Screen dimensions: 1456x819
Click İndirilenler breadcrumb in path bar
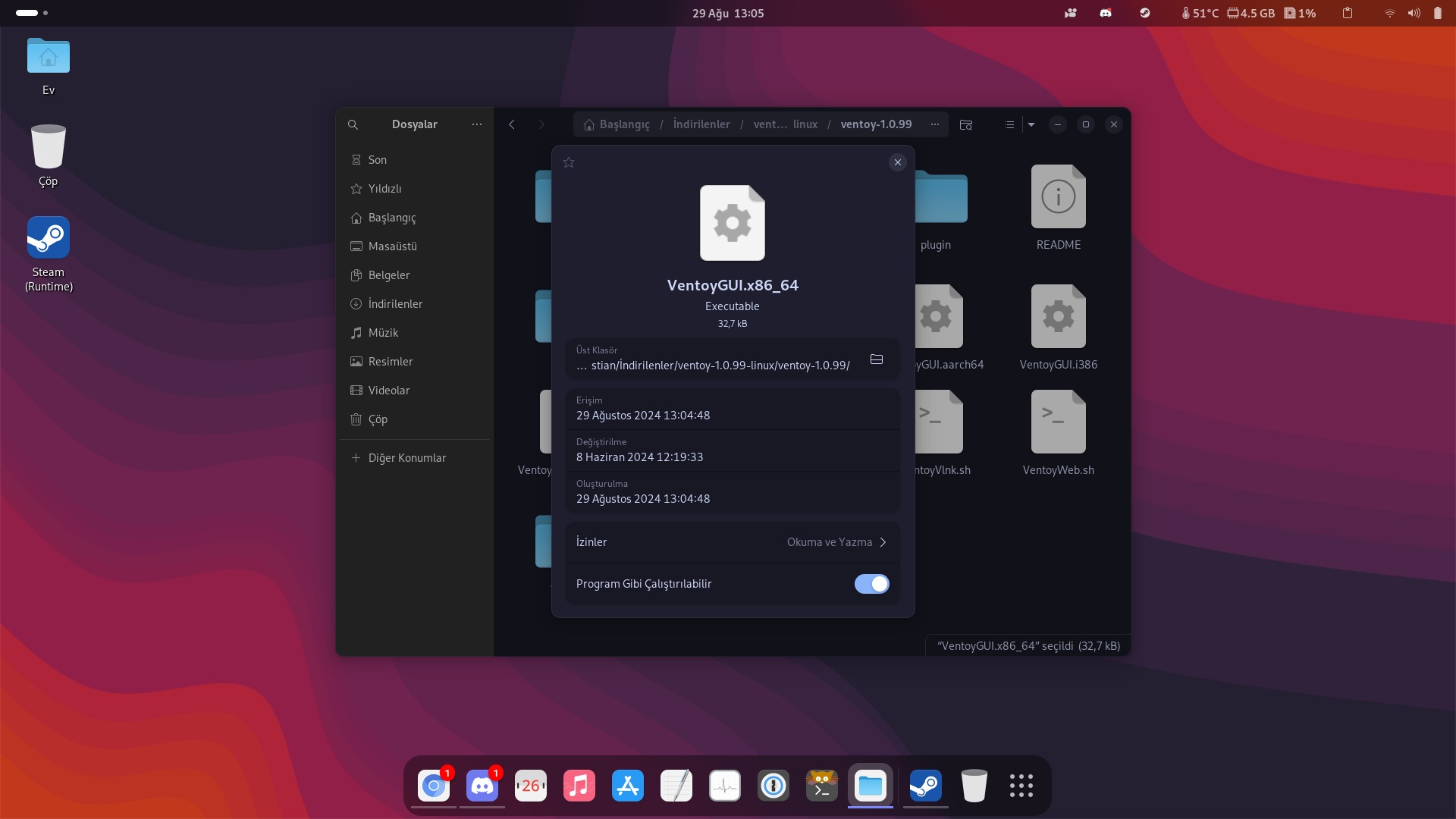tap(701, 124)
